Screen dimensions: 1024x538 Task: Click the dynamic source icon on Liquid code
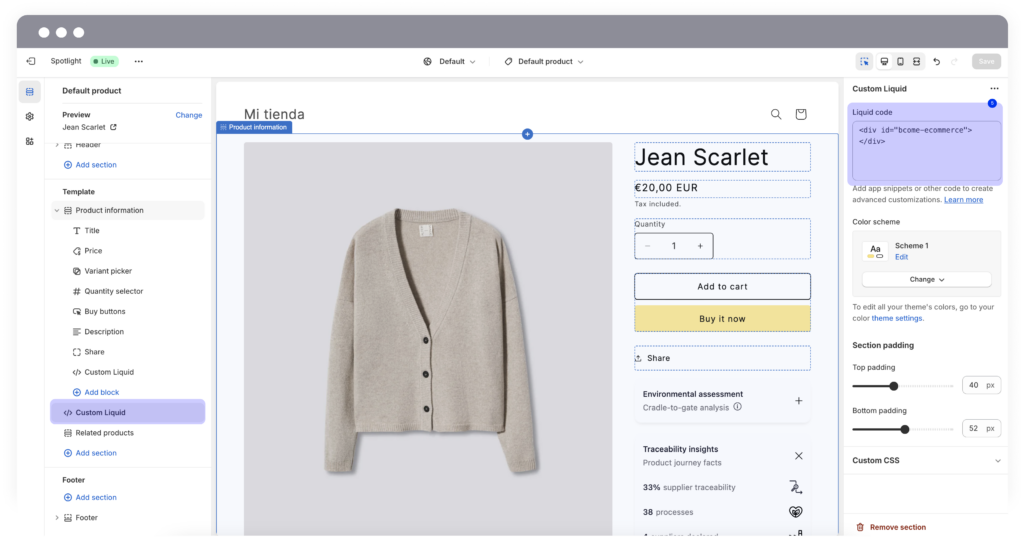pyautogui.click(x=992, y=103)
